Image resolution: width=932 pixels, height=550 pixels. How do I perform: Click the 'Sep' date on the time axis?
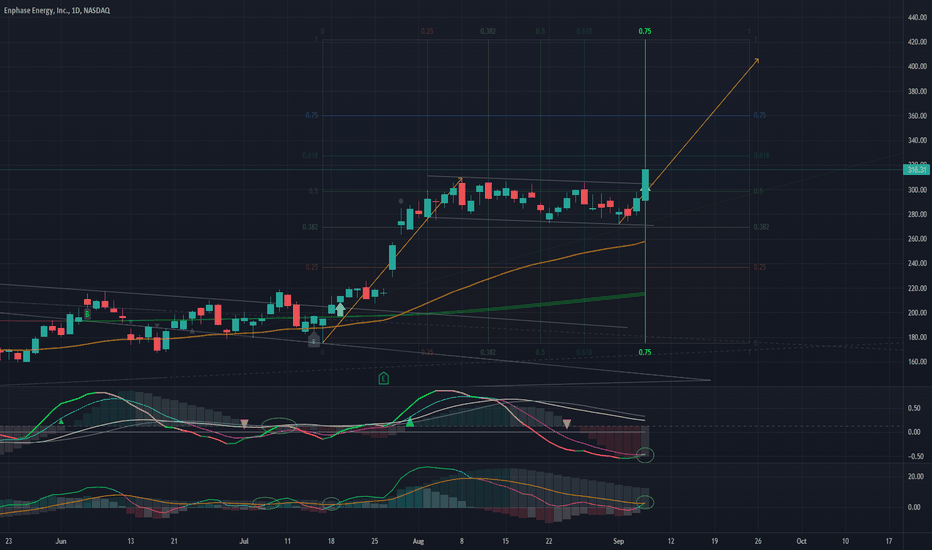619,541
